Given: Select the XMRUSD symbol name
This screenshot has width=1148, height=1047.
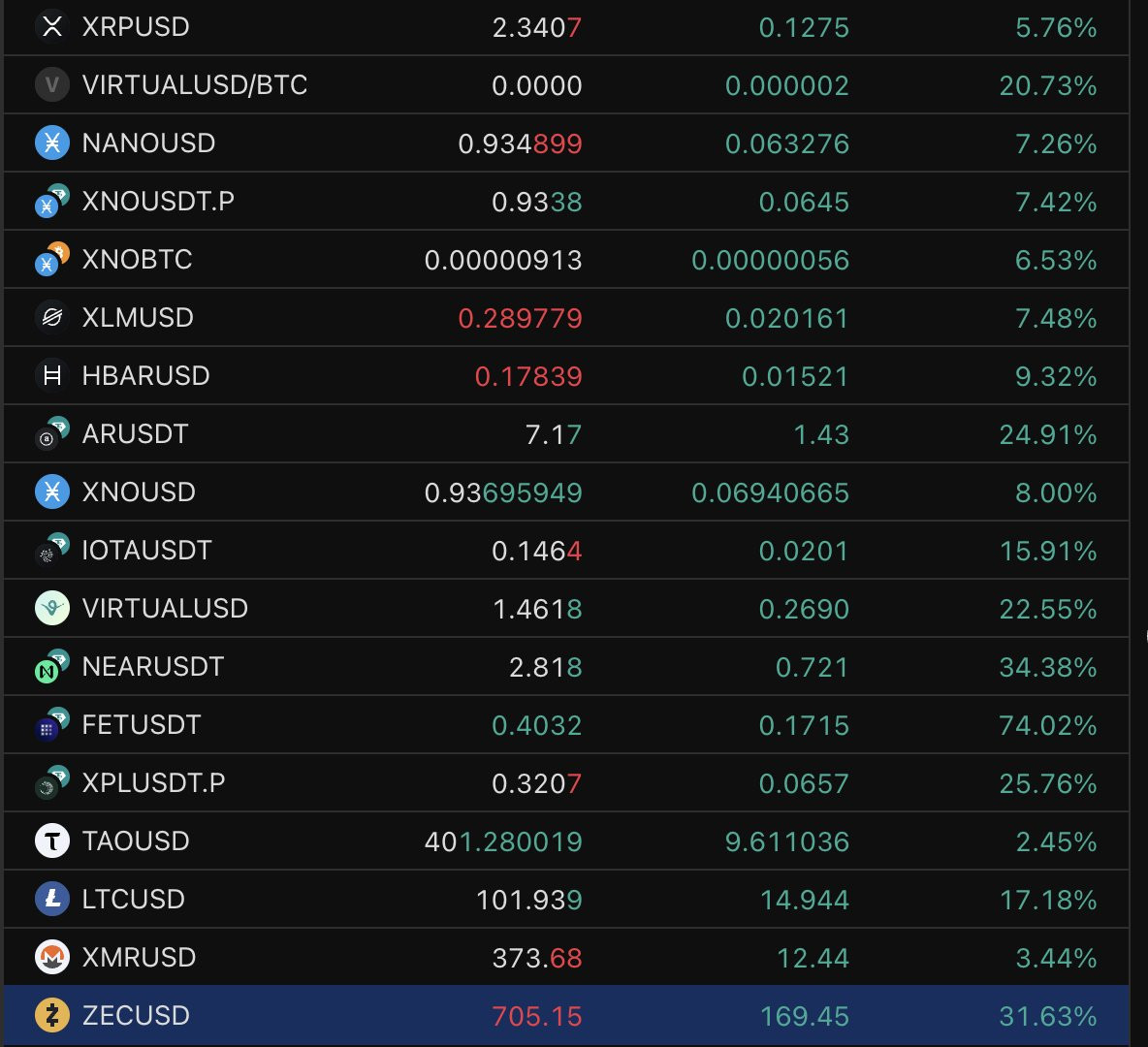Looking at the screenshot, I should click(139, 957).
